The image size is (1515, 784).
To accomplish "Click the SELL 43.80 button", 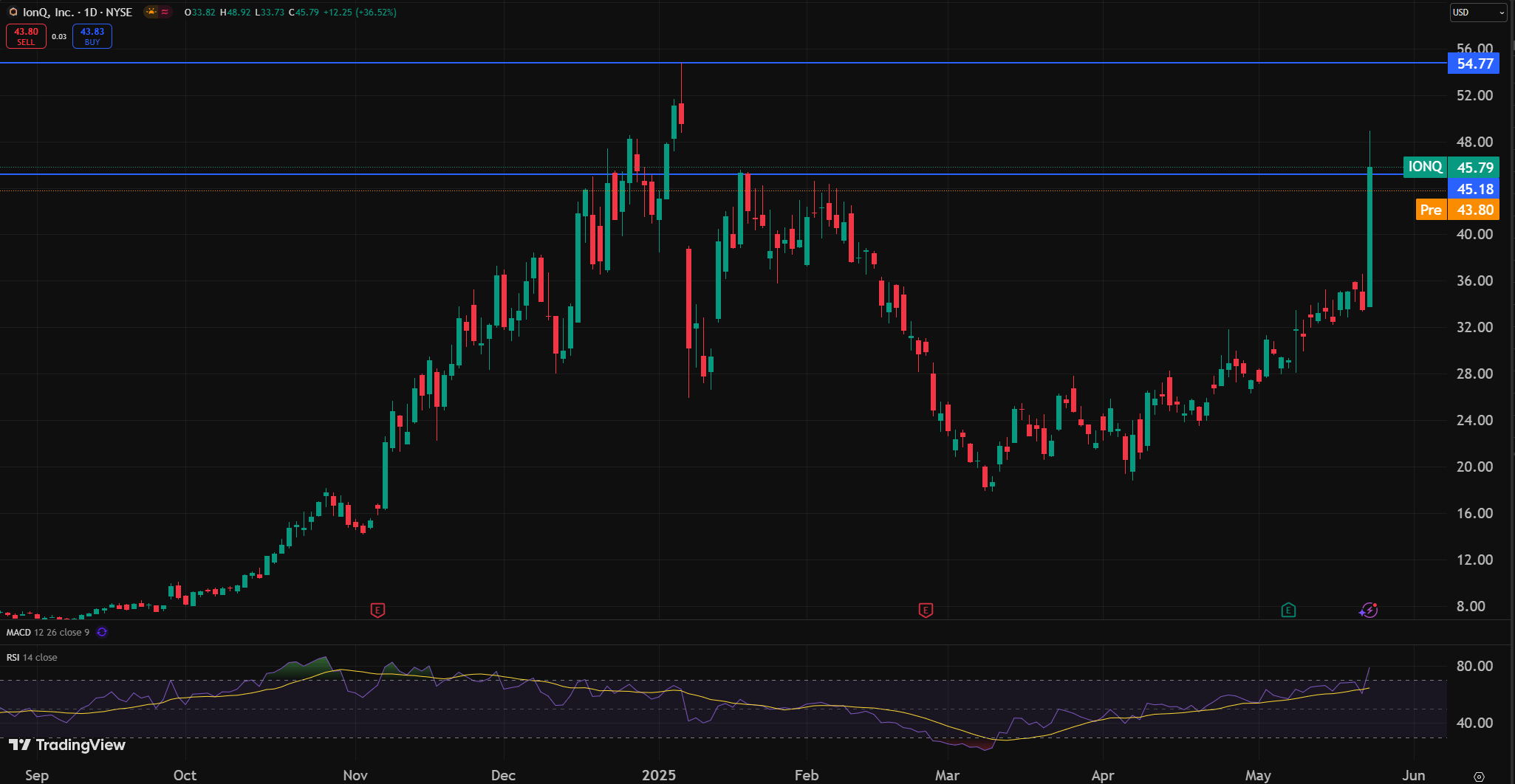I will (x=26, y=36).
